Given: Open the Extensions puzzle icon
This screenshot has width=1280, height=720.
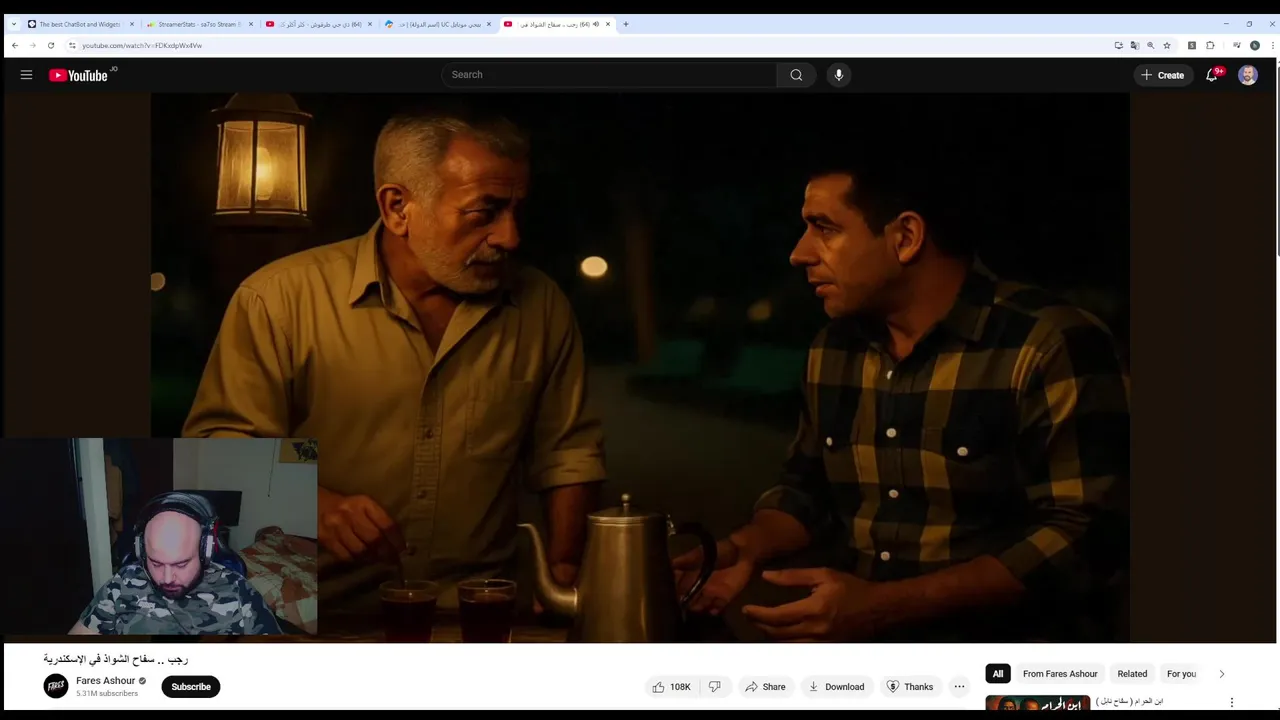Looking at the screenshot, I should pyautogui.click(x=1210, y=45).
